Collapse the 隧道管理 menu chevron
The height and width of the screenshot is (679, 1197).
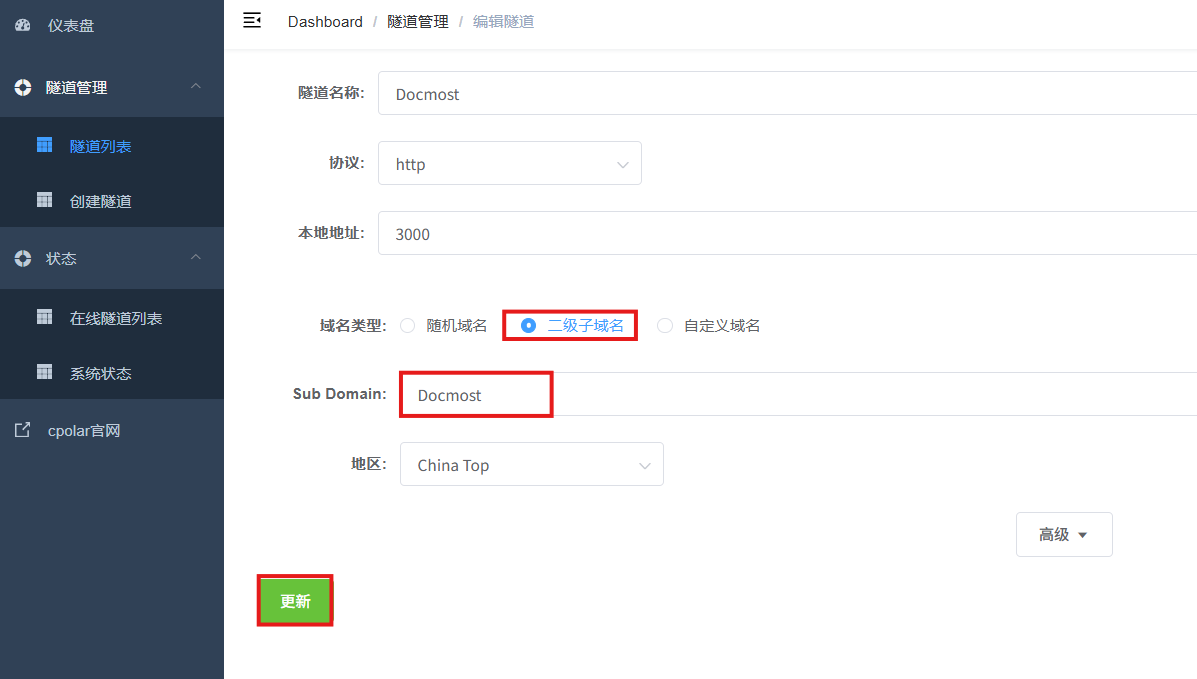tap(196, 86)
